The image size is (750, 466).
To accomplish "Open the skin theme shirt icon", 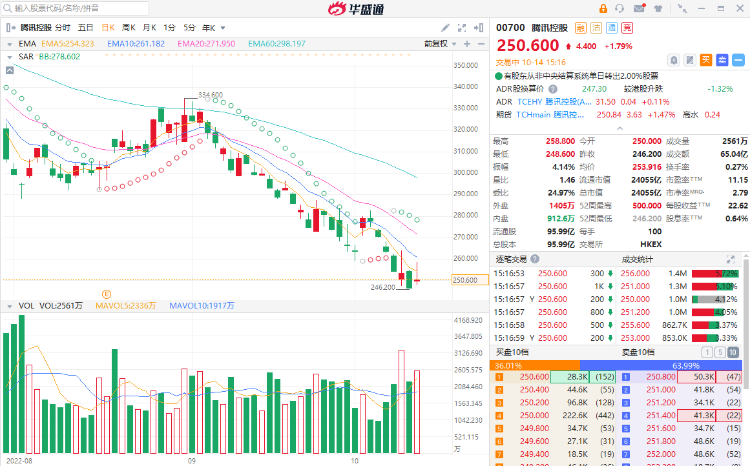I will (659, 9).
